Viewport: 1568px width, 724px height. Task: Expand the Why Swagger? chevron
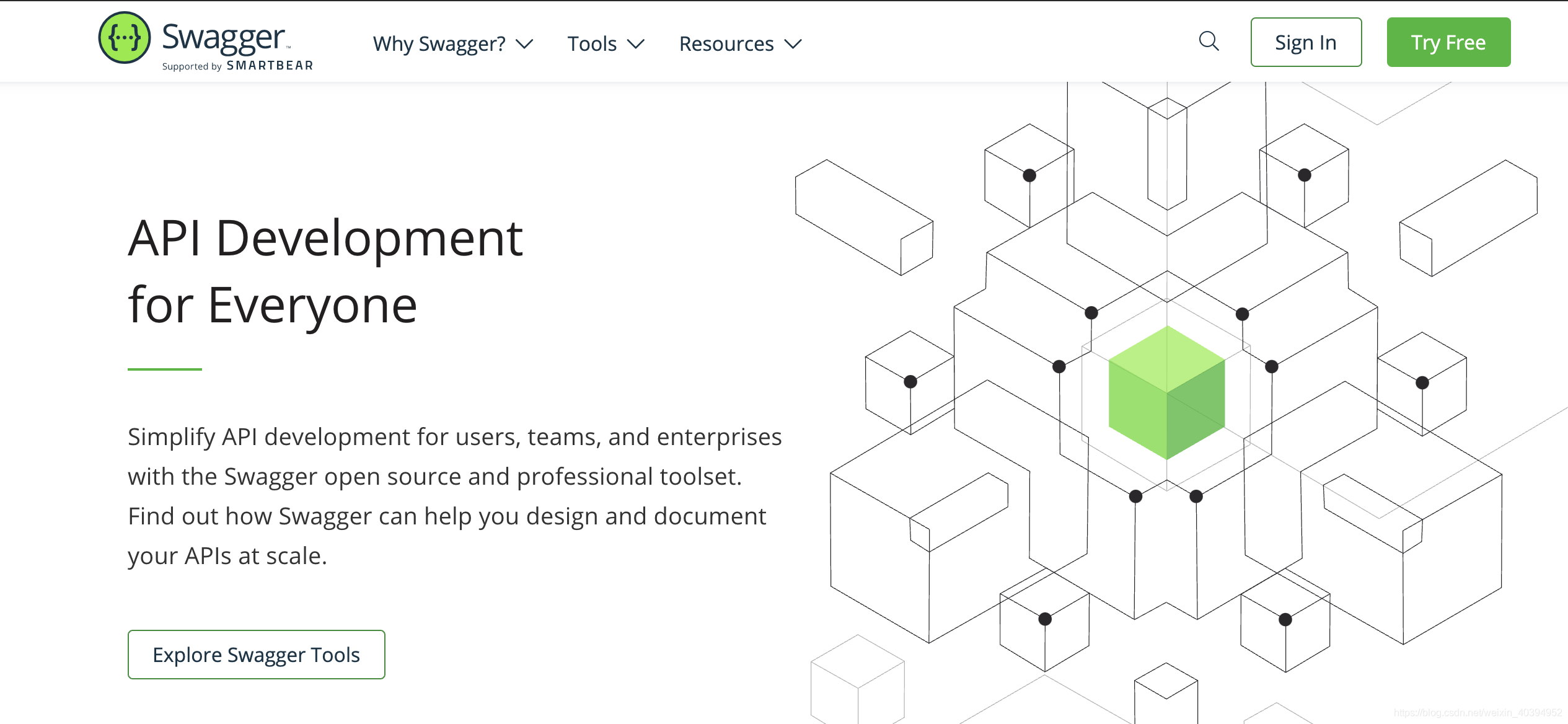coord(525,44)
